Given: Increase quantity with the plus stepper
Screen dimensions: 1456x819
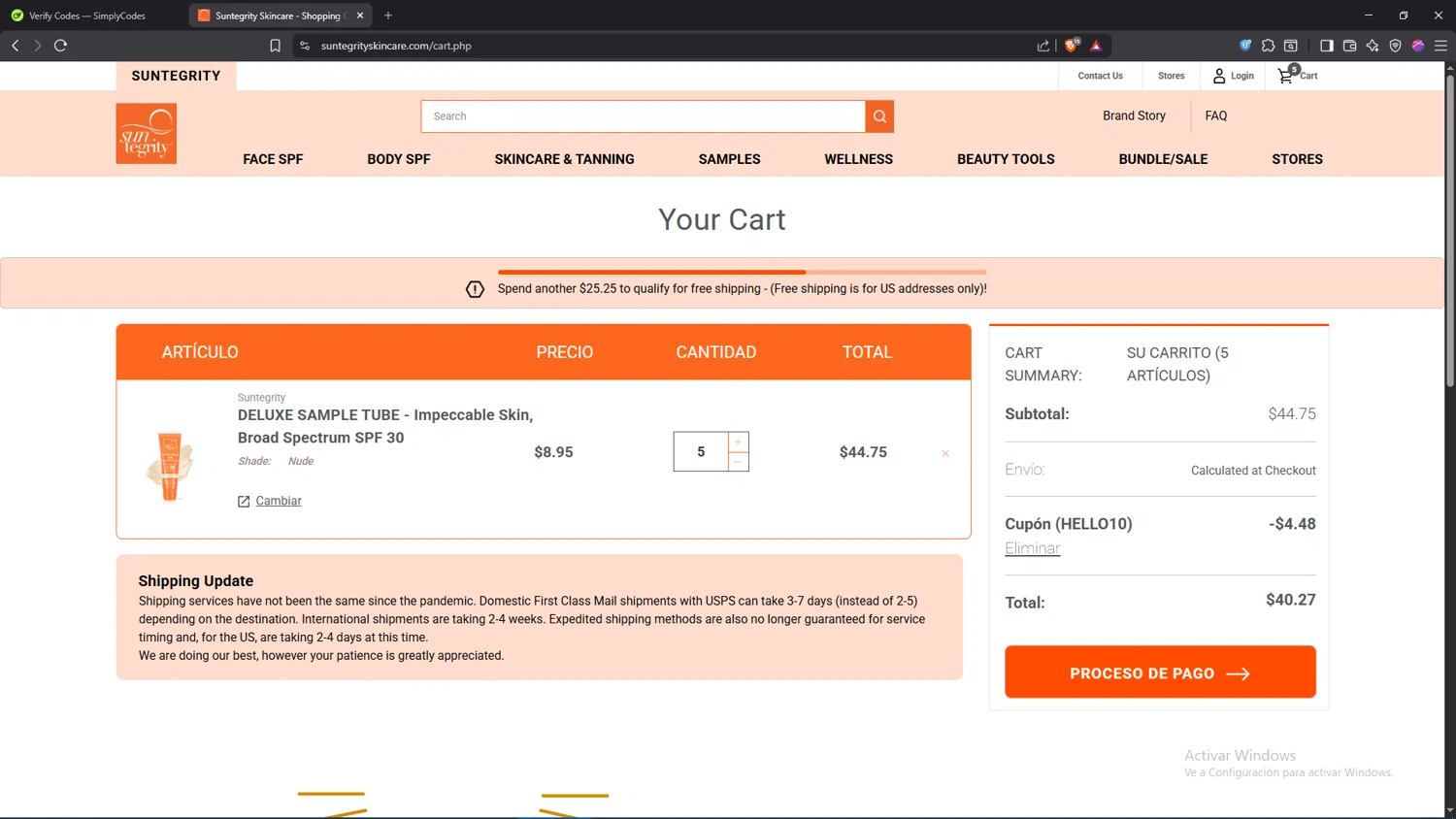Looking at the screenshot, I should pos(738,442).
